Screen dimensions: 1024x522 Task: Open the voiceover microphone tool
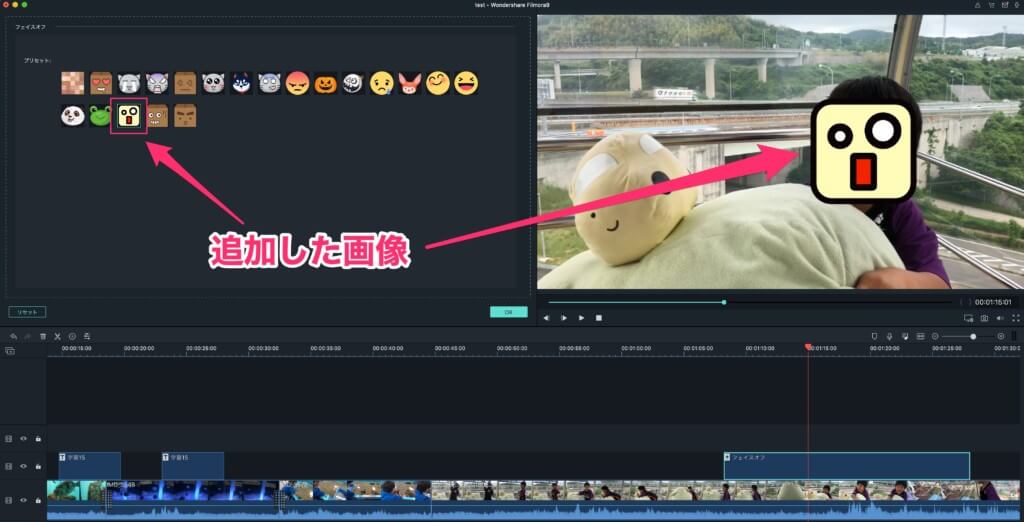[x=889, y=336]
